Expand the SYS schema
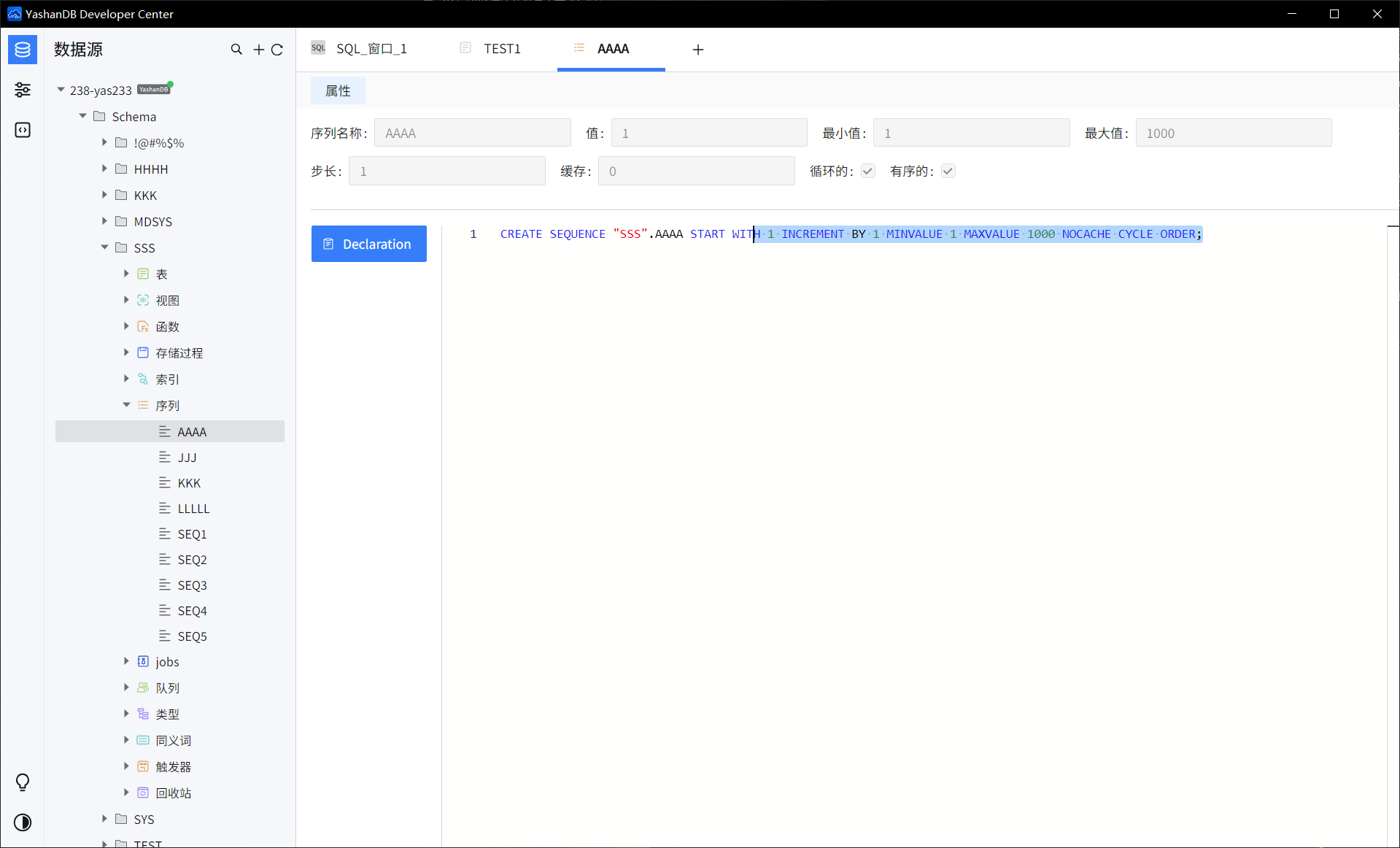This screenshot has width=1400, height=848. tap(104, 819)
